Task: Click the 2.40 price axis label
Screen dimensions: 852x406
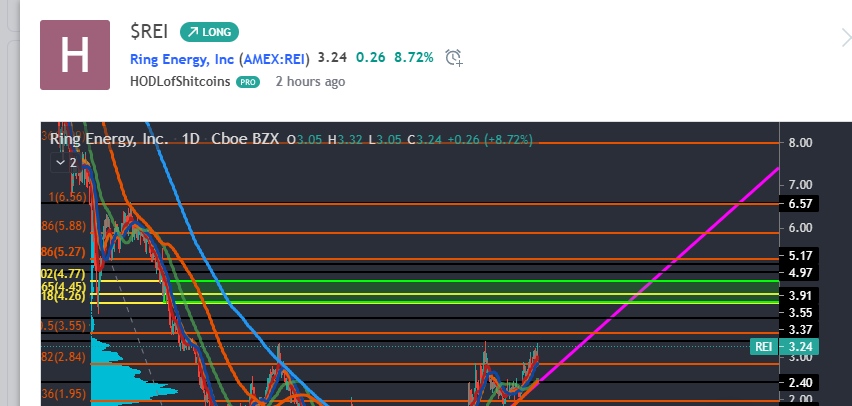Action: [799, 382]
